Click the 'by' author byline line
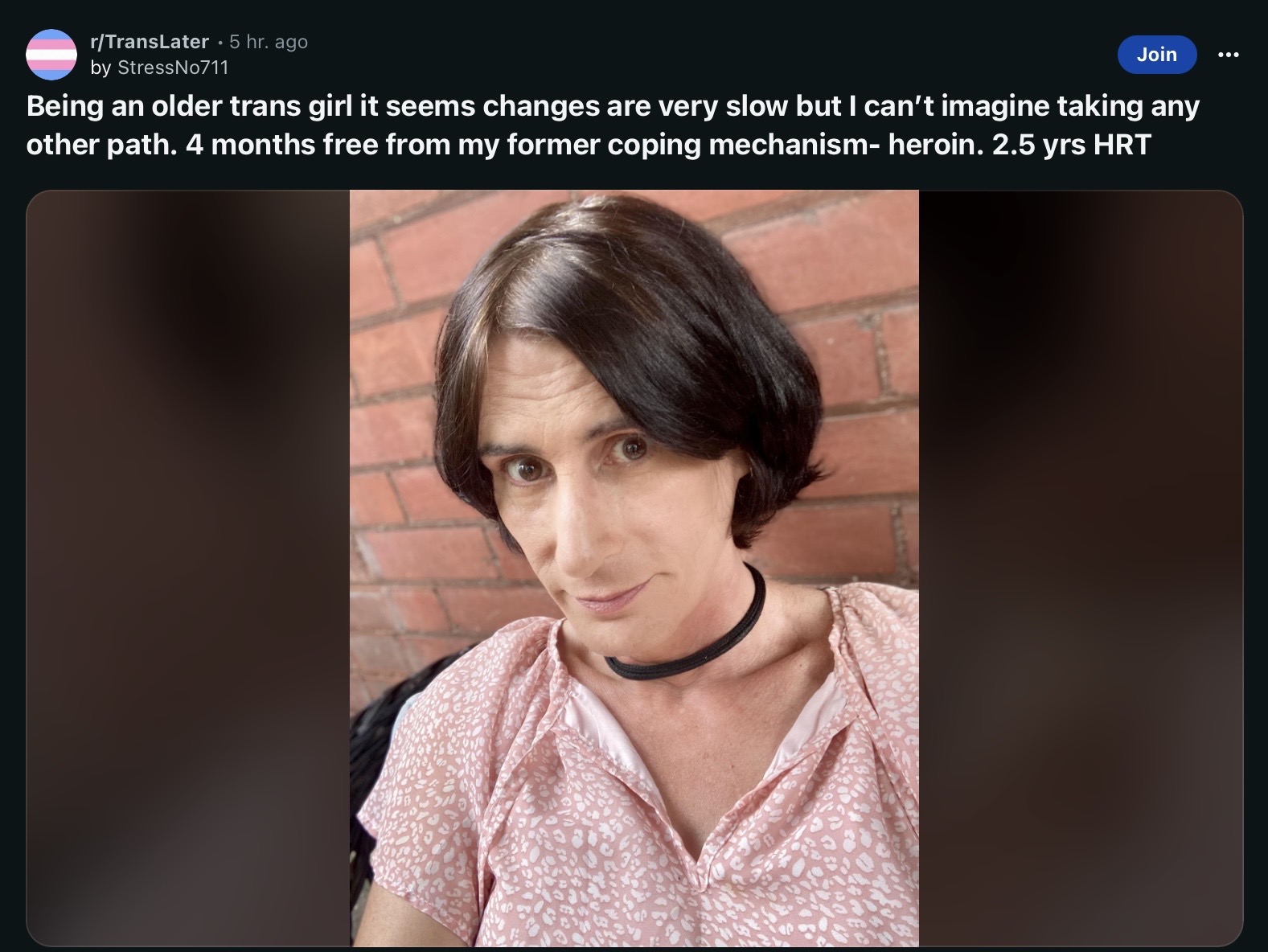 [160, 68]
